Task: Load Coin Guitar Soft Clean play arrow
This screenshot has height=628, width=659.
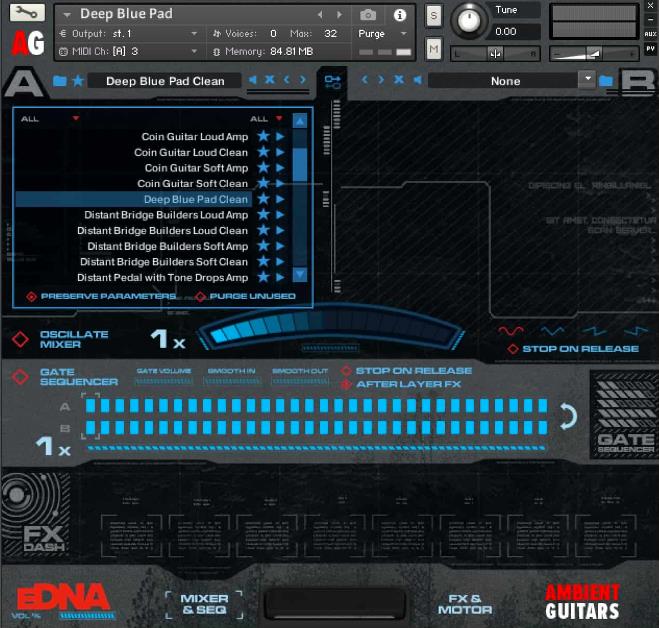Action: [x=280, y=183]
